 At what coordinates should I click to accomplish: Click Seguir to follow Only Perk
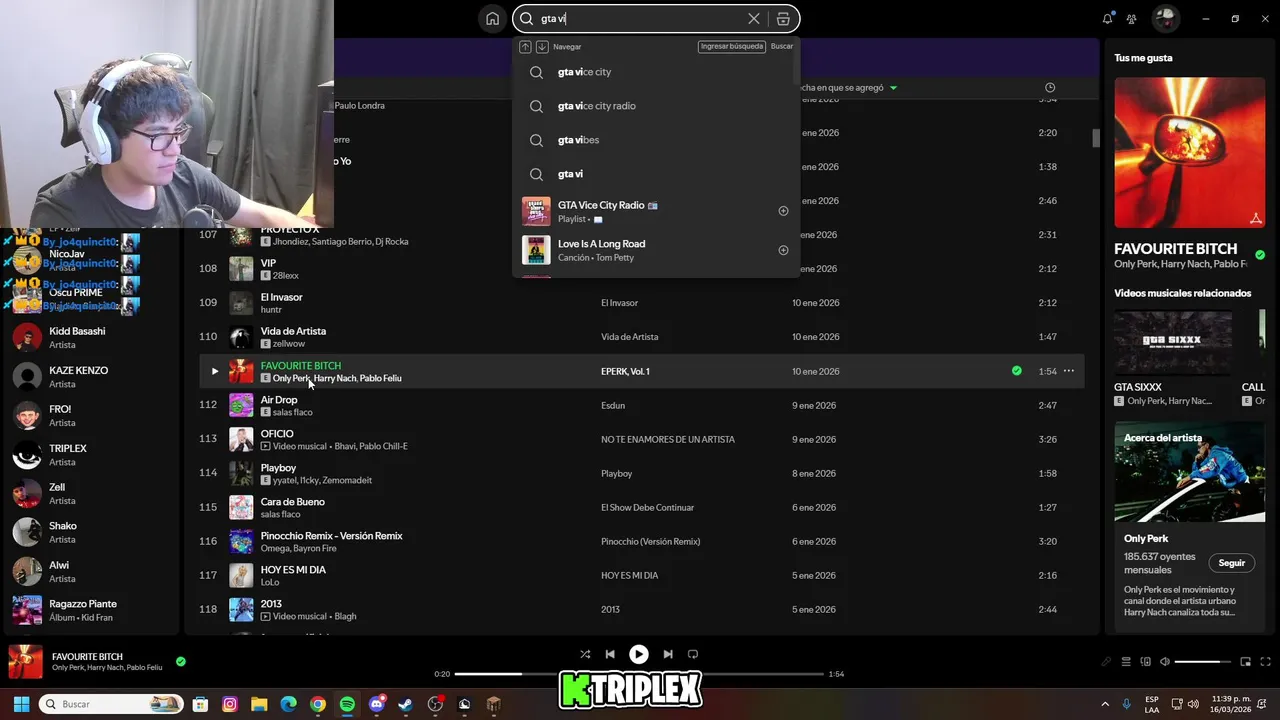[1232, 563]
